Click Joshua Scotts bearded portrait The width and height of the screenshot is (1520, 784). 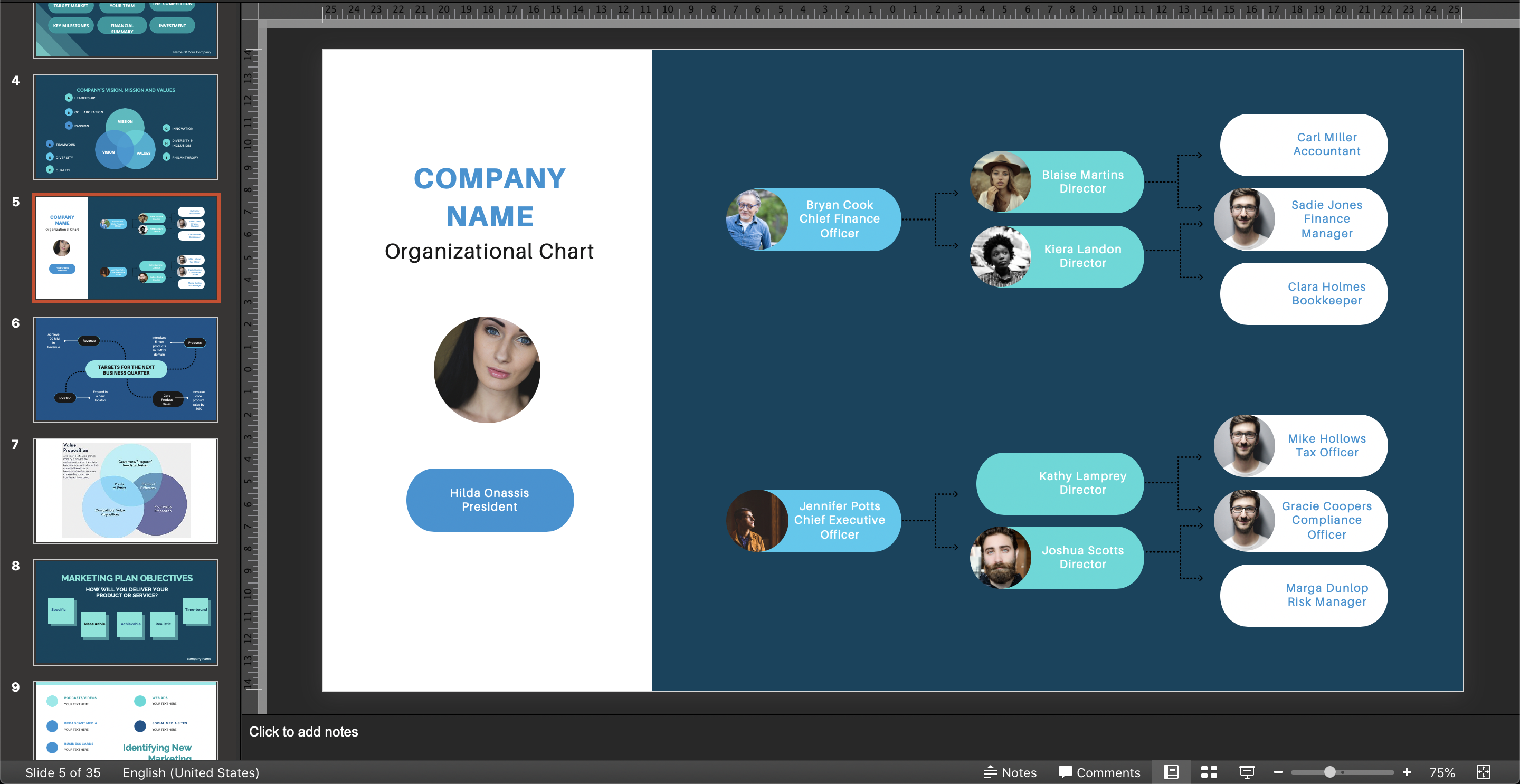1001,558
